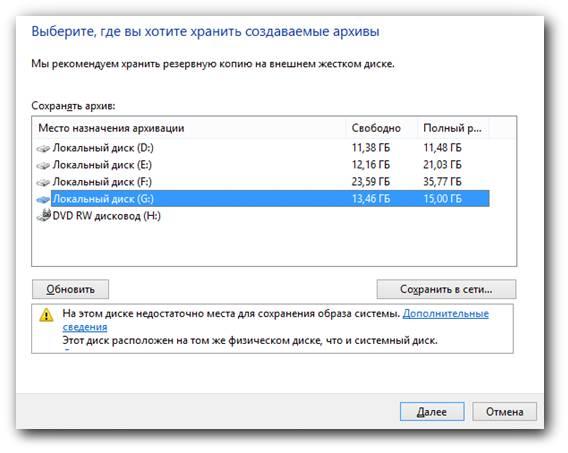Cancel with the Отмена button
The image size is (568, 453).
[x=505, y=412]
